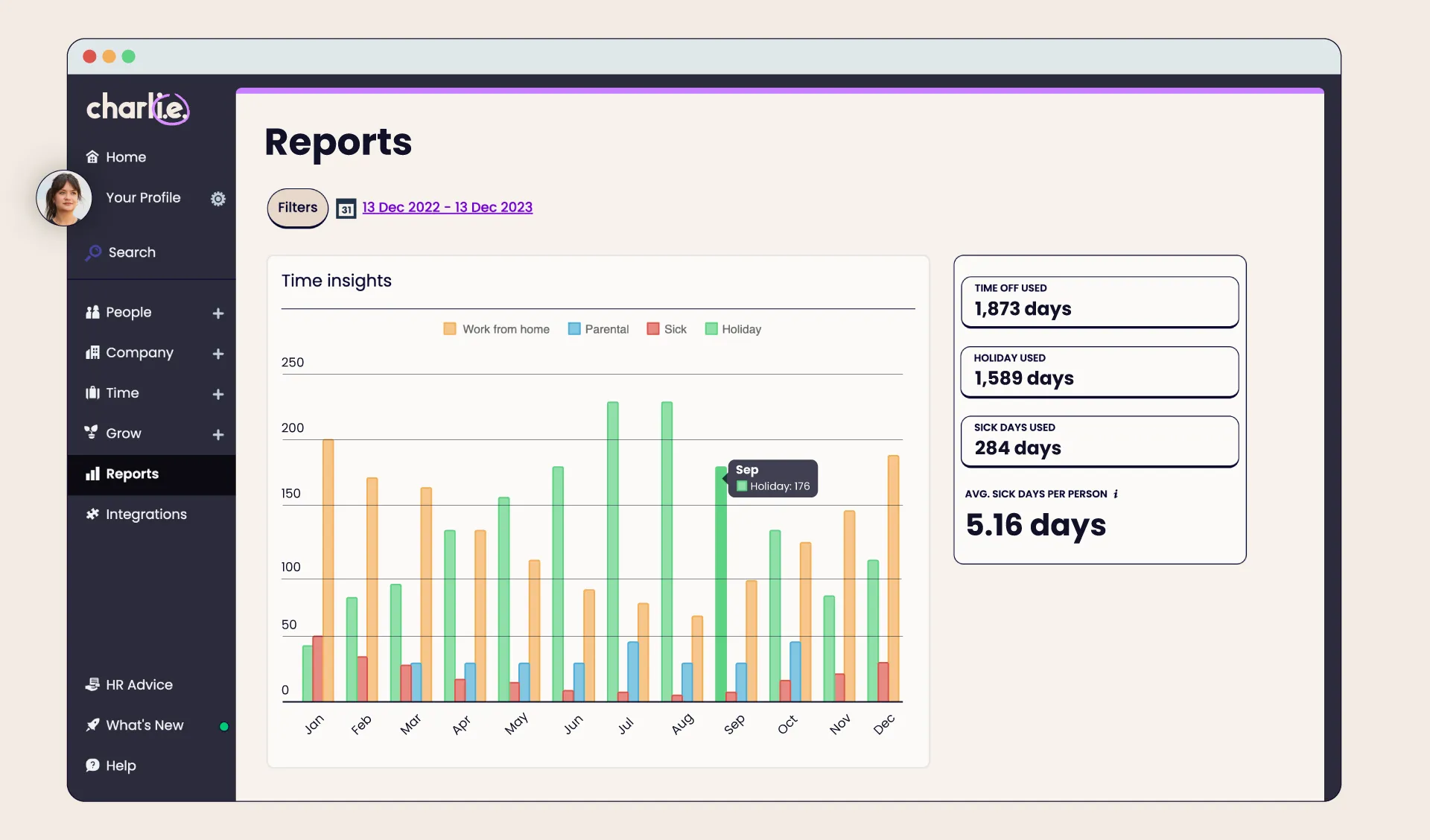Viewport: 1430px width, 840px height.
Task: Expand the Time section plus
Action: (217, 394)
